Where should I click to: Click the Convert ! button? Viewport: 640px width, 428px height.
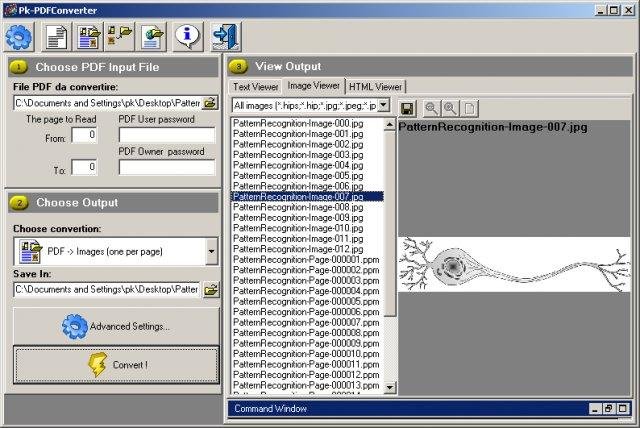116,365
